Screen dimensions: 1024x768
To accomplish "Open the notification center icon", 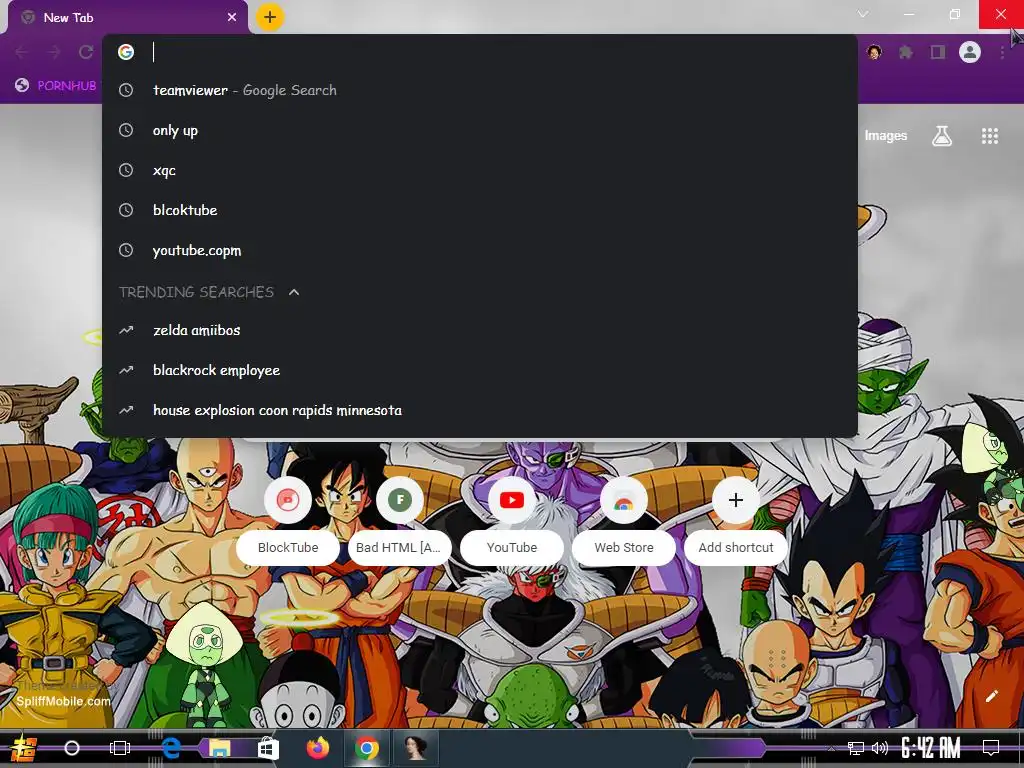I will [x=991, y=748].
